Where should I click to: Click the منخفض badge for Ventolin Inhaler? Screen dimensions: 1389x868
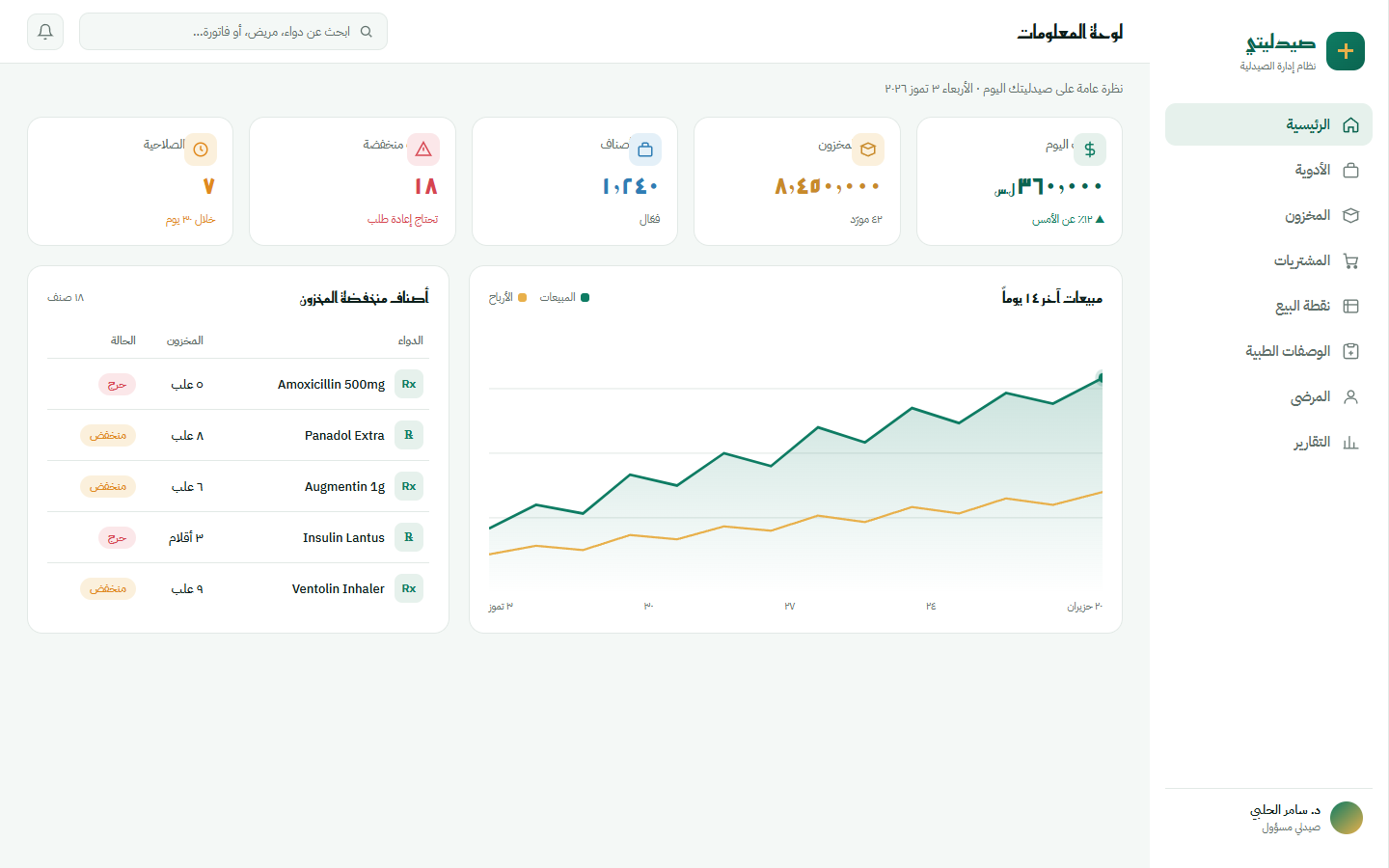[108, 588]
